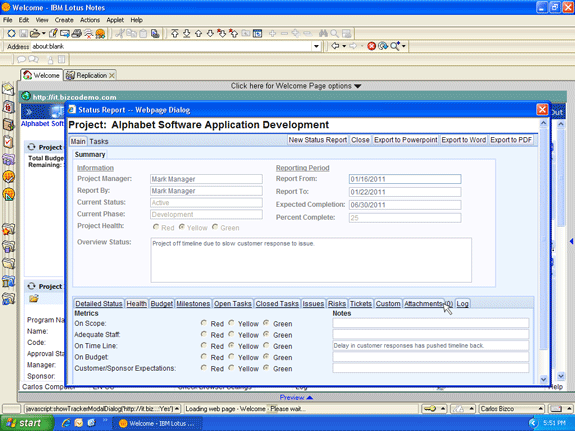Click the binoculars find icon
The image size is (575, 431).
323,34
